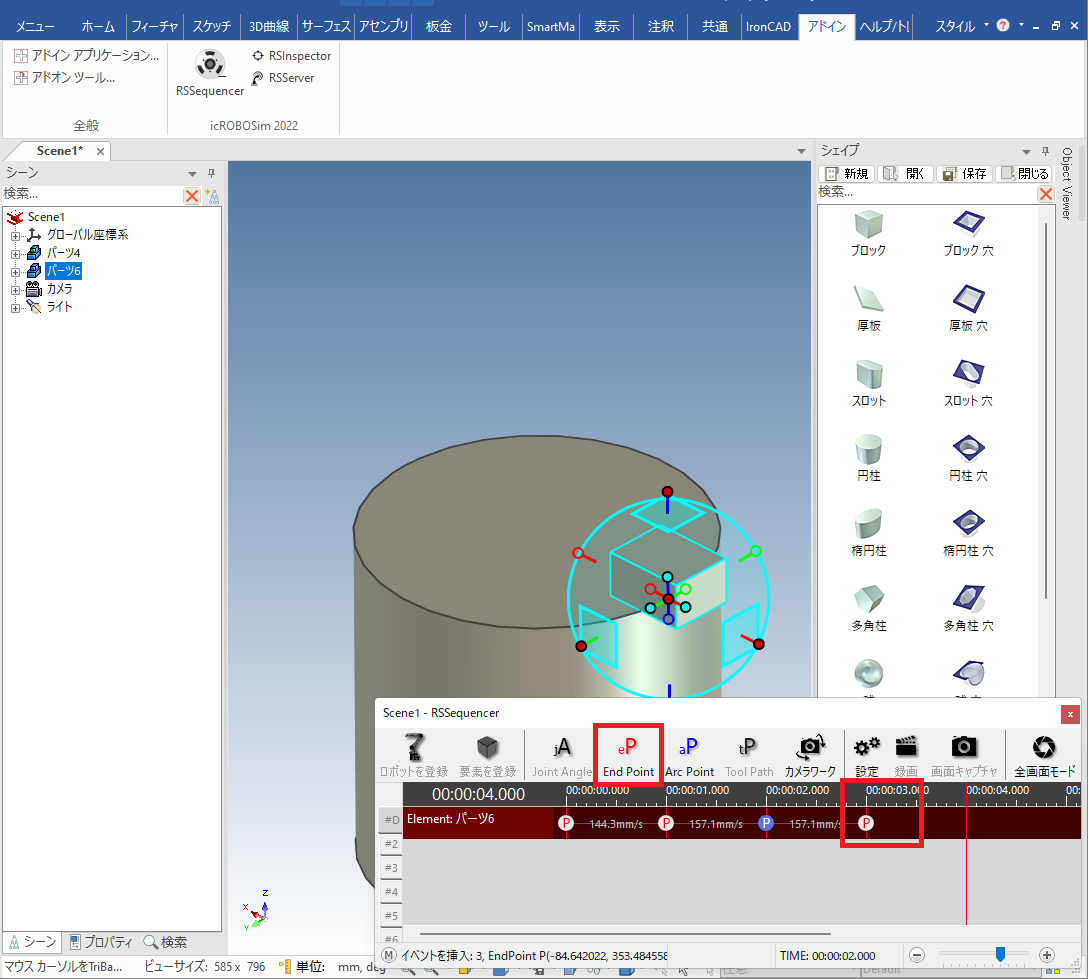Expand the グローバル座標系 node
The image size is (1088, 979).
pyautogui.click(x=16, y=235)
